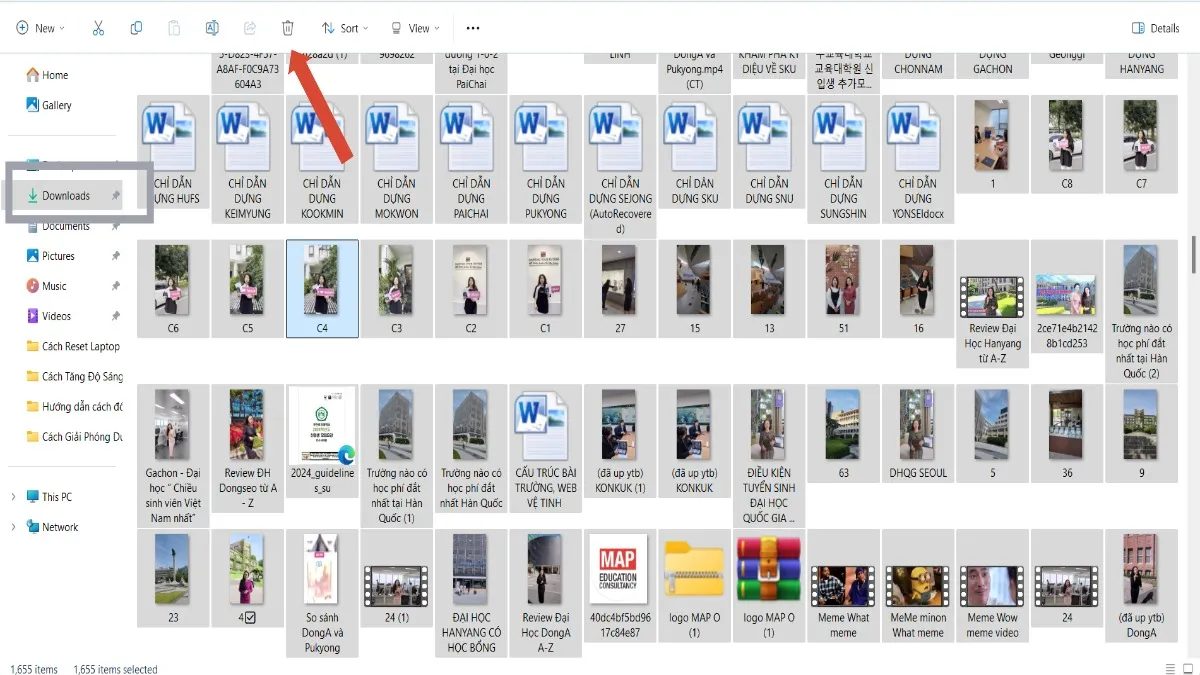Click the Cut scissors icon in toolbar
Image resolution: width=1200 pixels, height=675 pixels.
98,28
